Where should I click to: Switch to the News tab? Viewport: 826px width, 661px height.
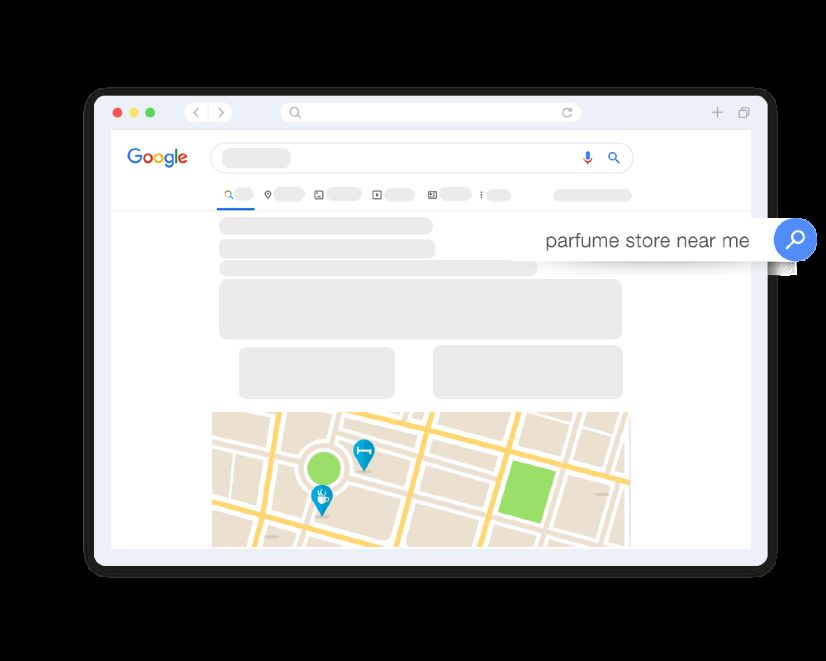[x=449, y=195]
